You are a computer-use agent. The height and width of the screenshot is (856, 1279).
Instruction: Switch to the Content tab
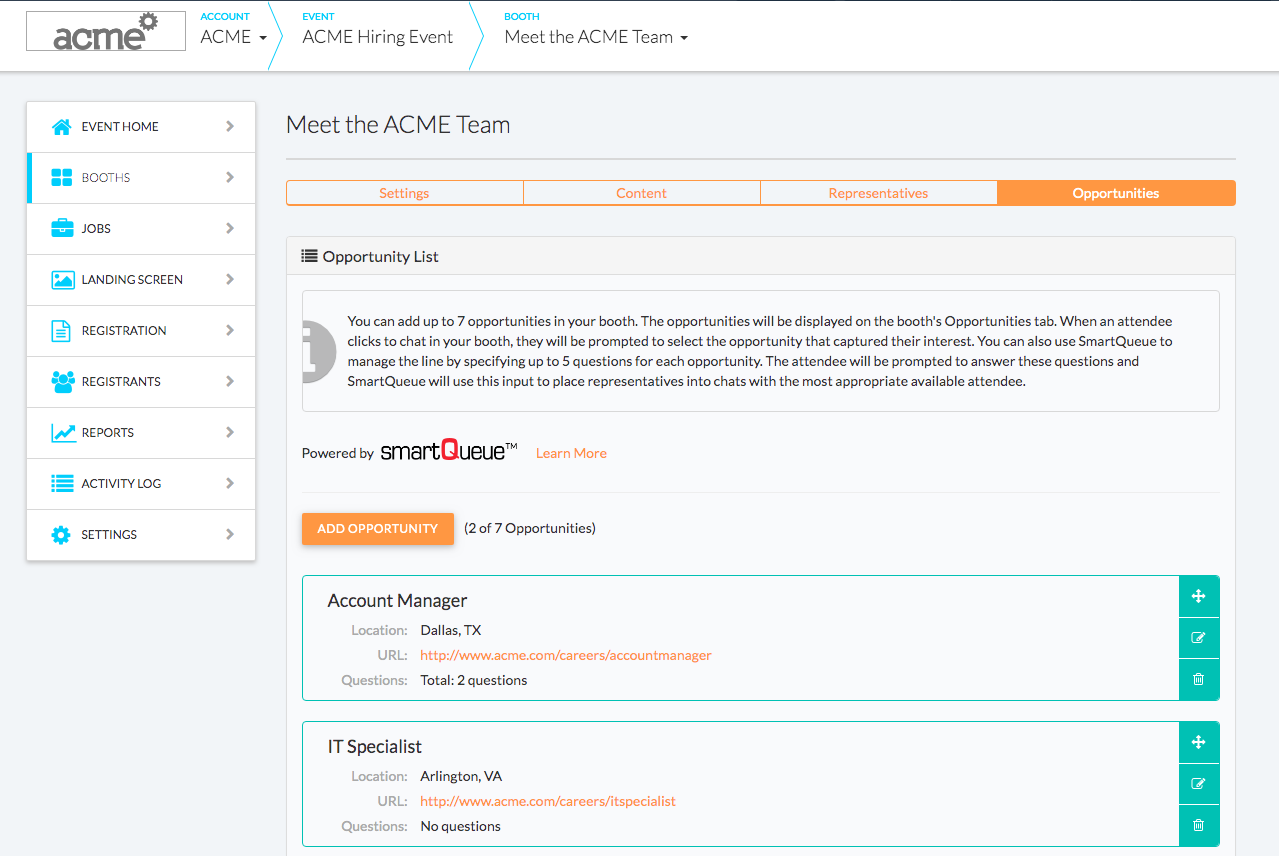coord(641,193)
